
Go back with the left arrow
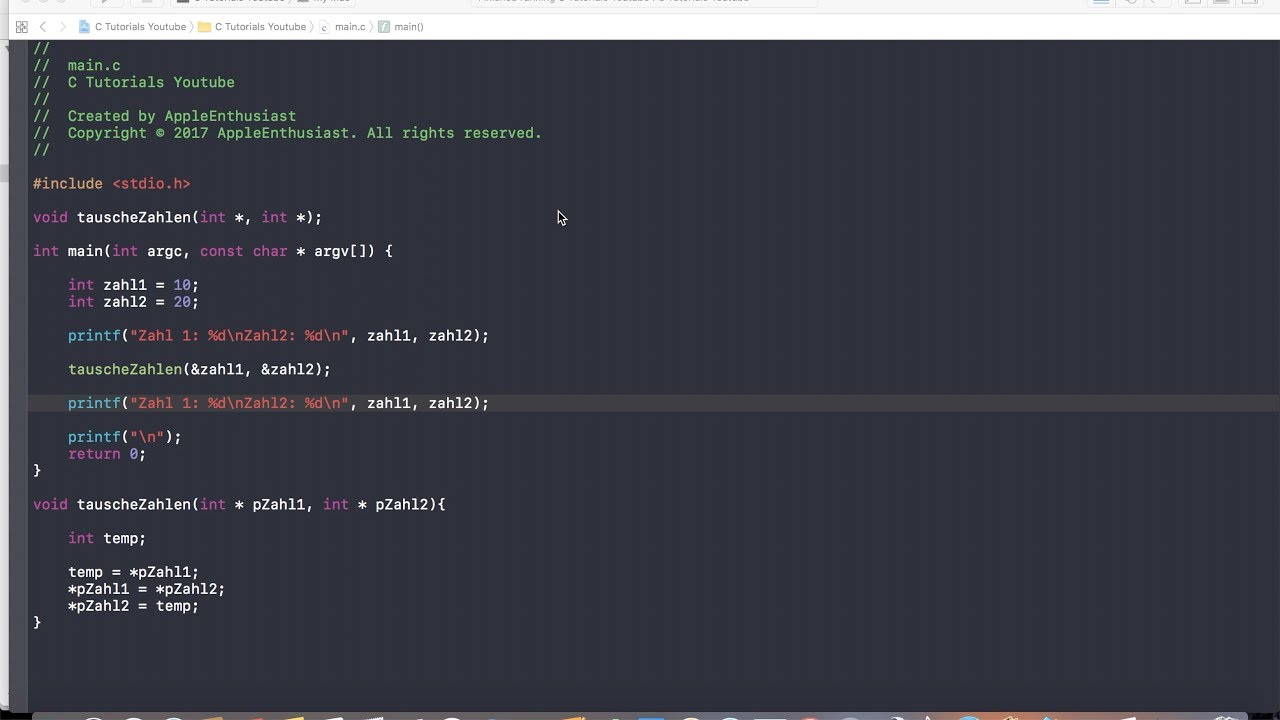pos(43,27)
